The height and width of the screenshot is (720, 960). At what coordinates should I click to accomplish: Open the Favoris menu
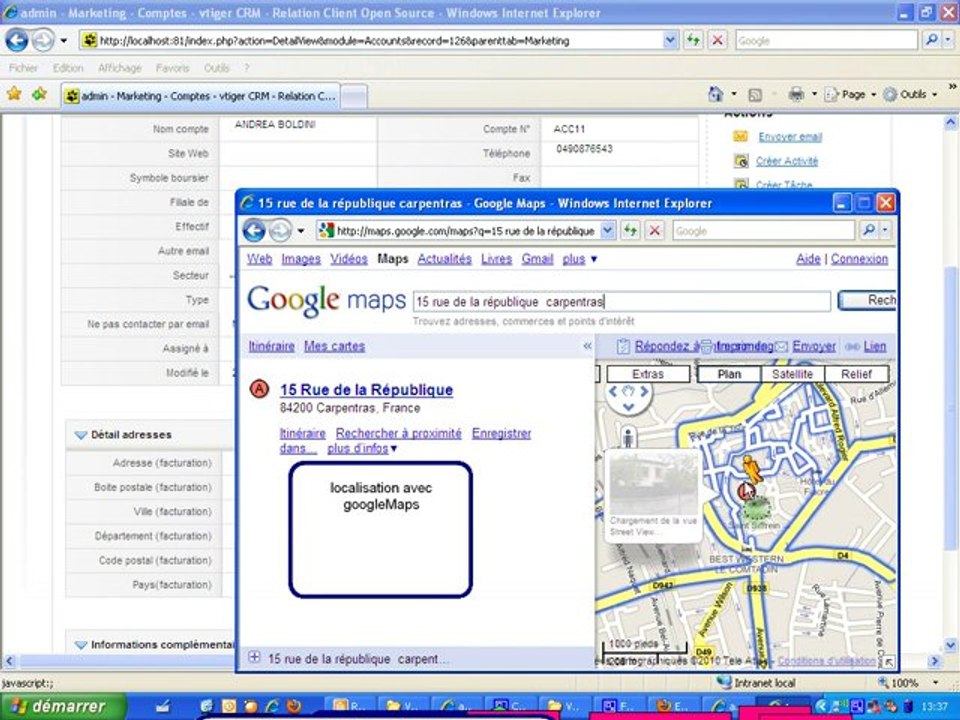pos(173,68)
